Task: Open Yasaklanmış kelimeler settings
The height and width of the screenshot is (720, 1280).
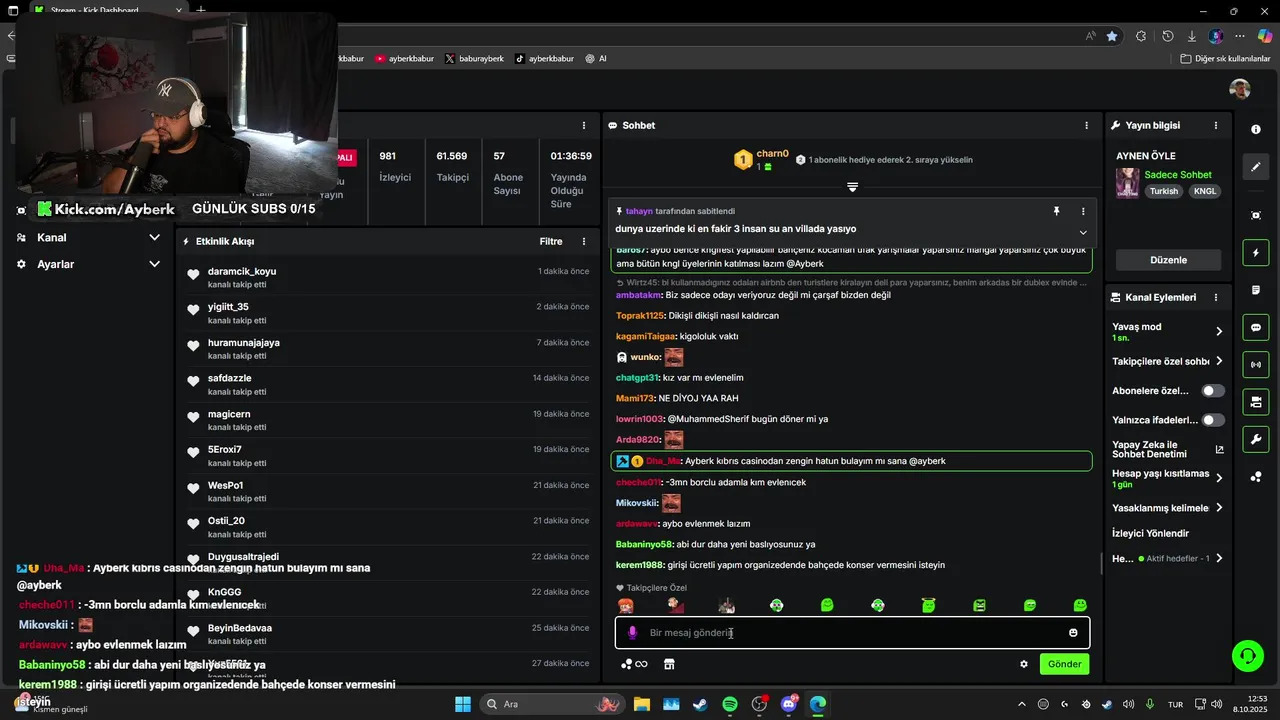Action: (x=1168, y=508)
